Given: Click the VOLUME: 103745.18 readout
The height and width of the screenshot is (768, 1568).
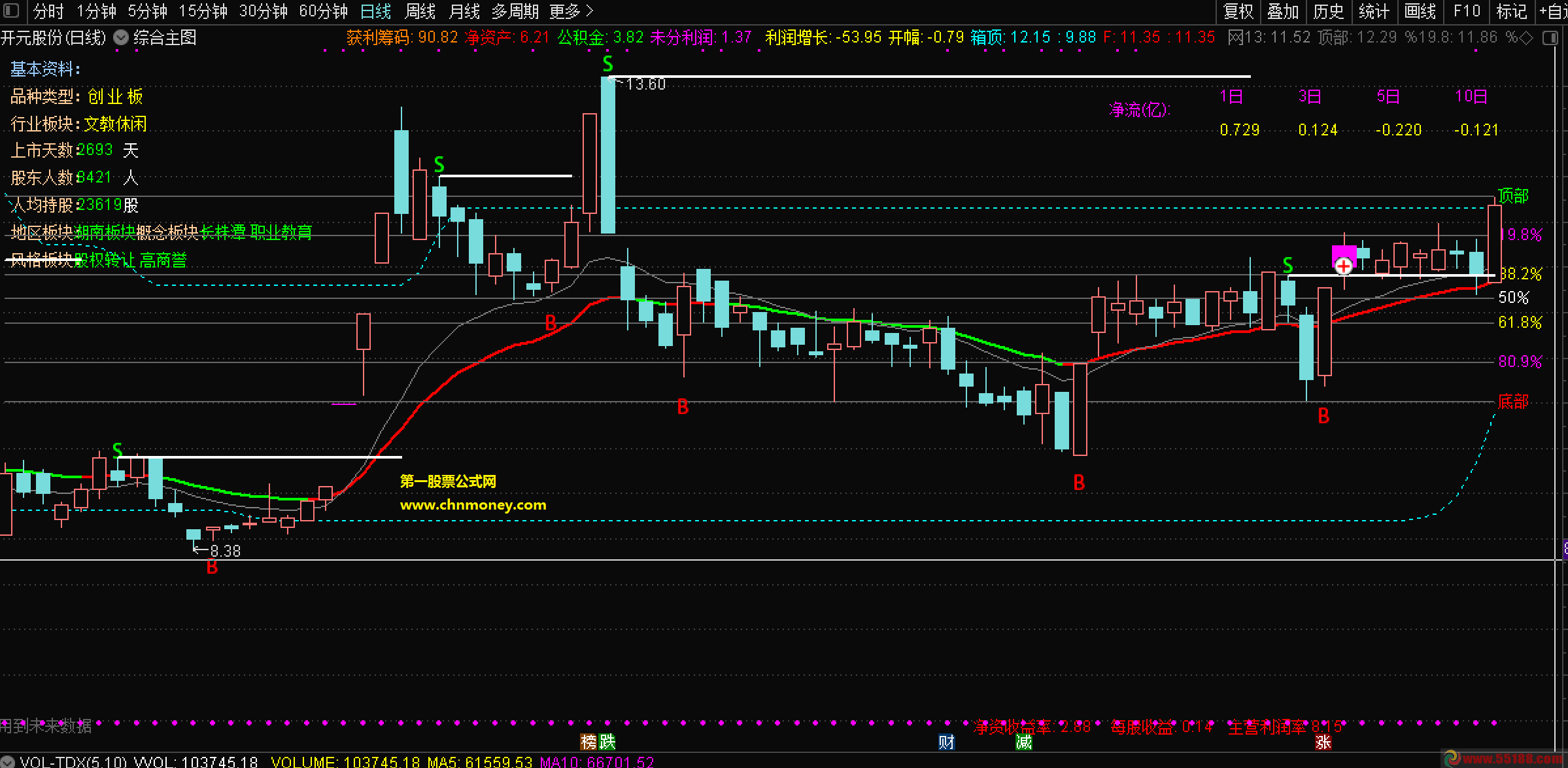Looking at the screenshot, I should pyautogui.click(x=345, y=761).
